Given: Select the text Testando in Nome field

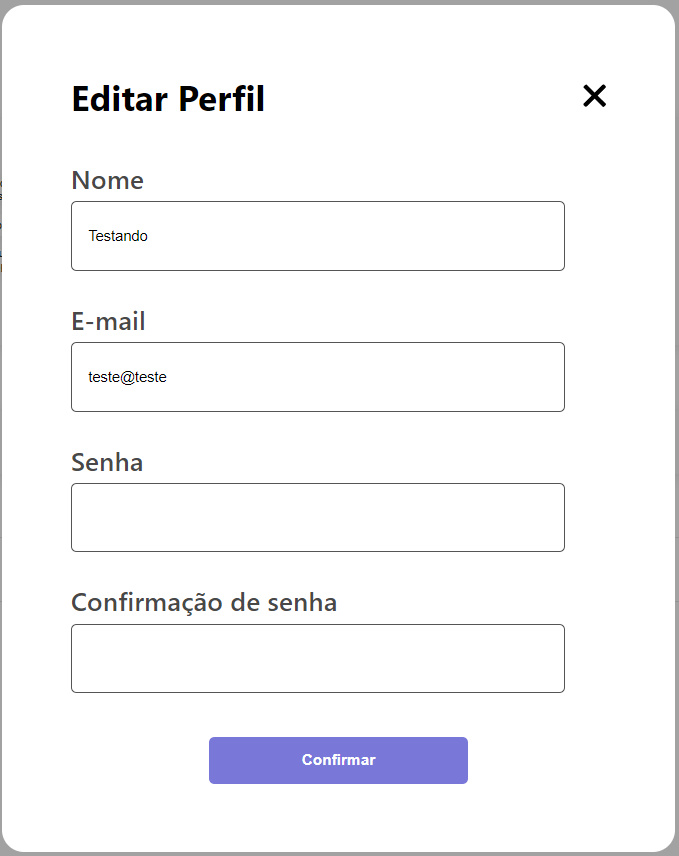Looking at the screenshot, I should (x=117, y=237).
